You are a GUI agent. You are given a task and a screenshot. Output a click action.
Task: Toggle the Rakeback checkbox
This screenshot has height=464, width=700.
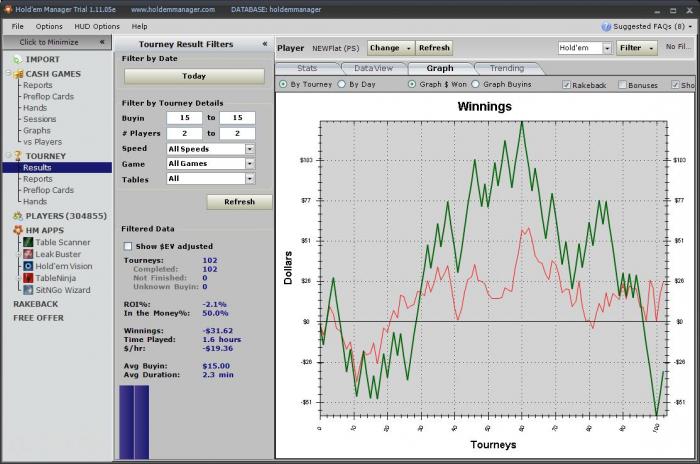[567, 85]
